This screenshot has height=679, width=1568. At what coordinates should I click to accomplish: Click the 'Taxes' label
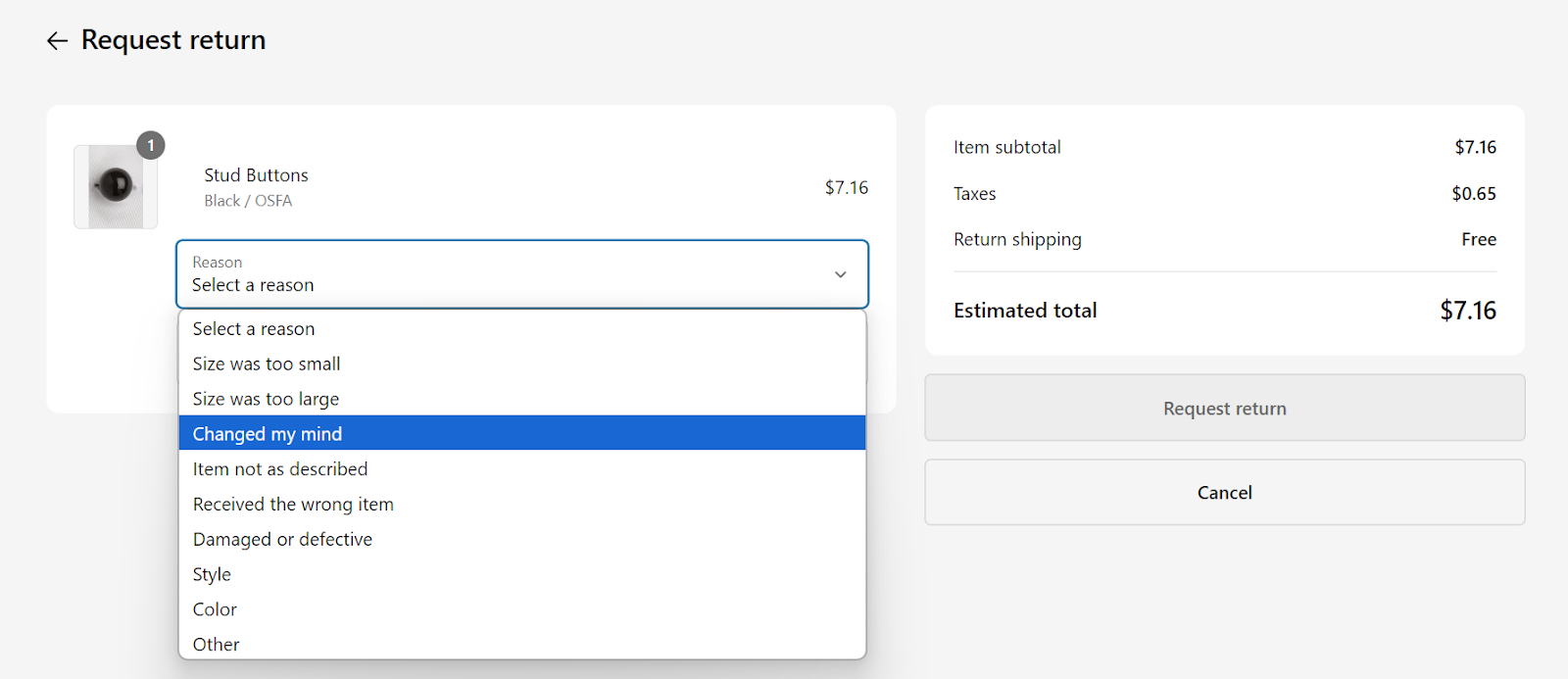[x=975, y=194]
